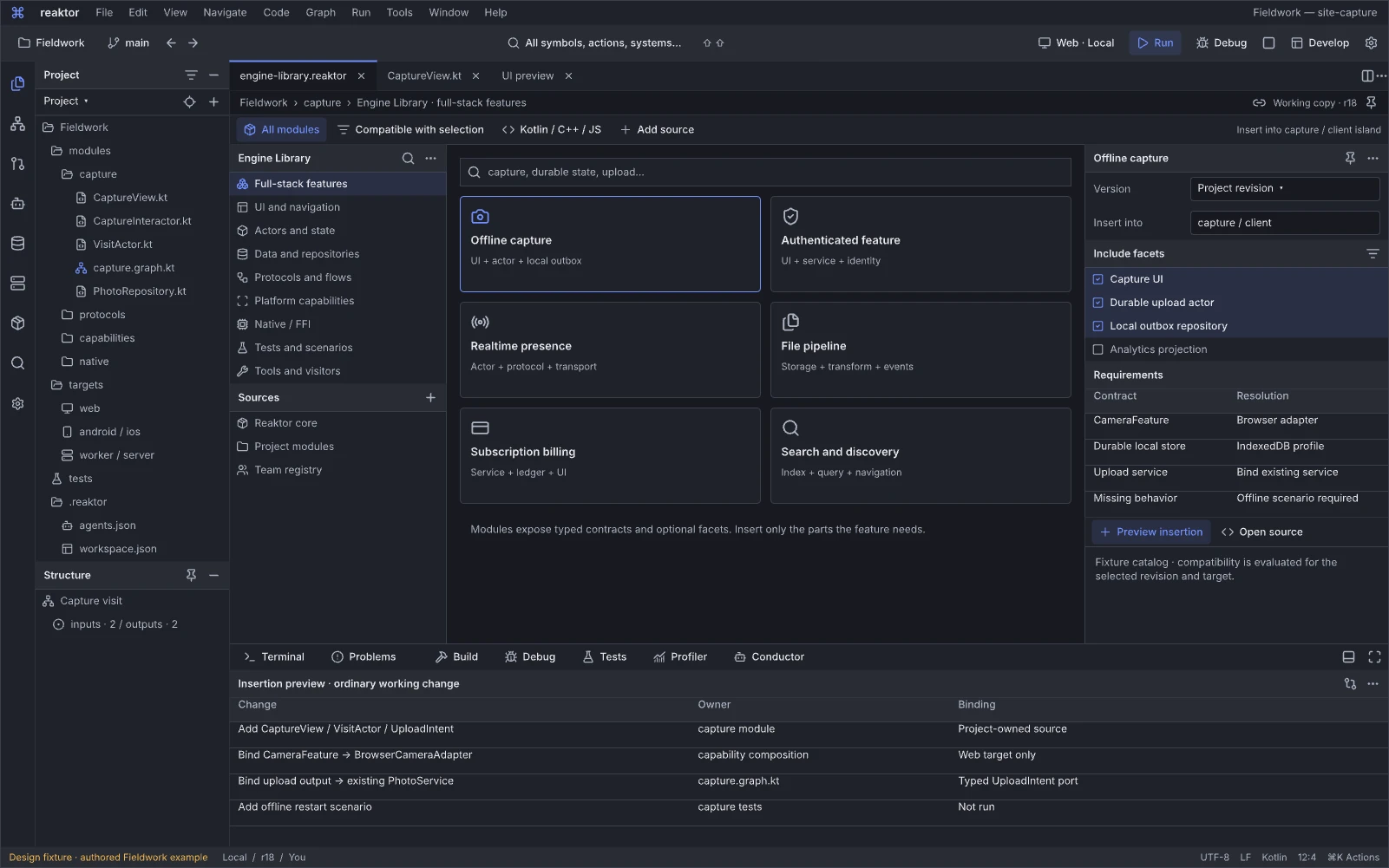Open the project files sidebar icon
The image size is (1389, 868).
pyautogui.click(x=17, y=84)
